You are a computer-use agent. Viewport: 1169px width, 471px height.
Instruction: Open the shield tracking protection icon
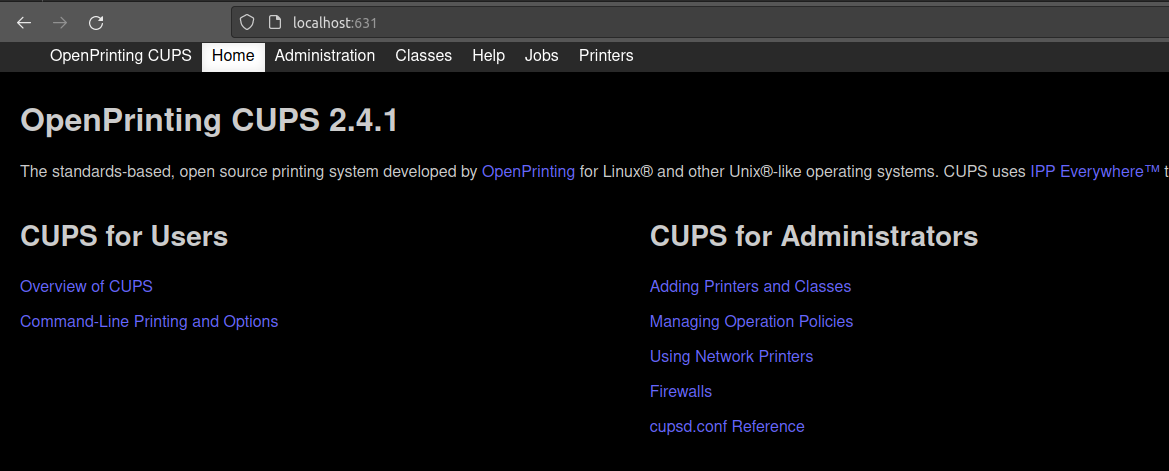point(247,22)
